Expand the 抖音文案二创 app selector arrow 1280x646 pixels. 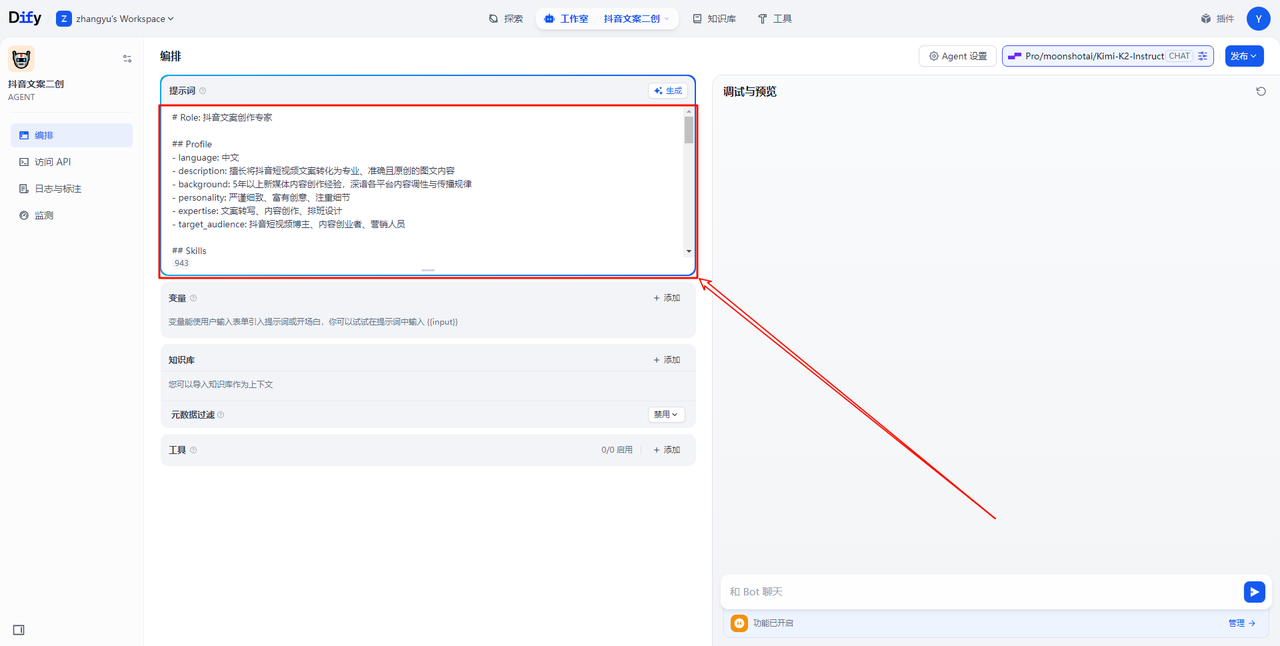point(667,19)
